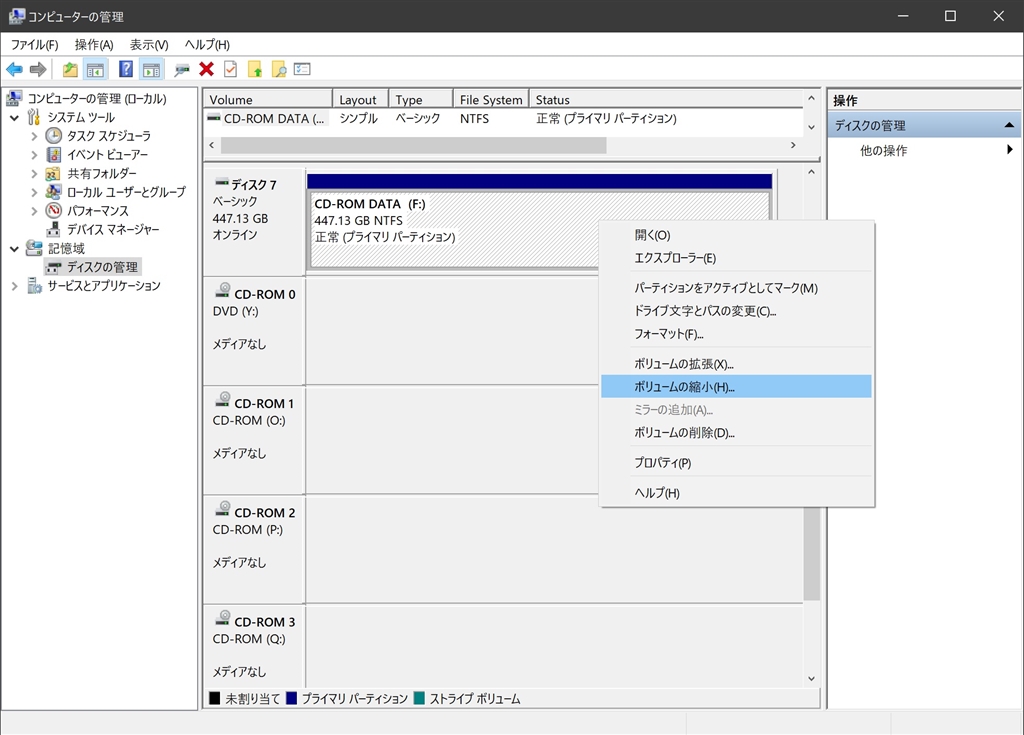Select システム ツール in the tree

click(81, 118)
